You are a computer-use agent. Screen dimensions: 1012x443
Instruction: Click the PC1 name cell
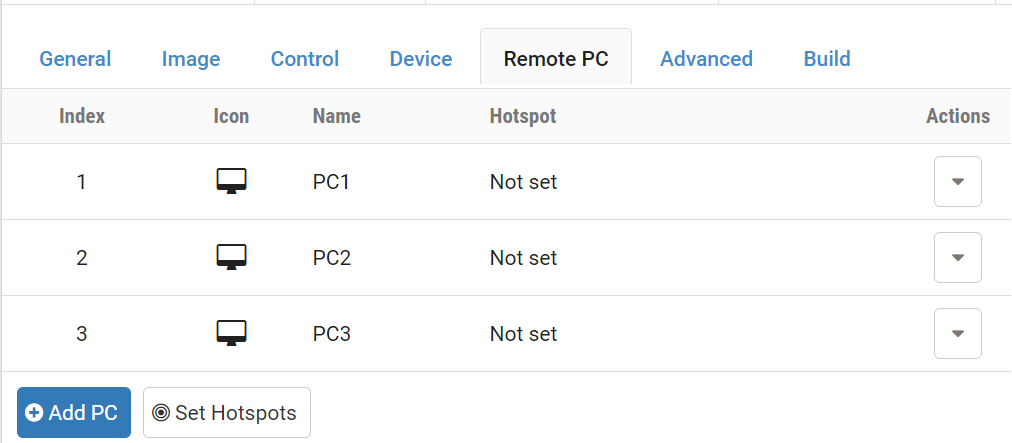331,182
